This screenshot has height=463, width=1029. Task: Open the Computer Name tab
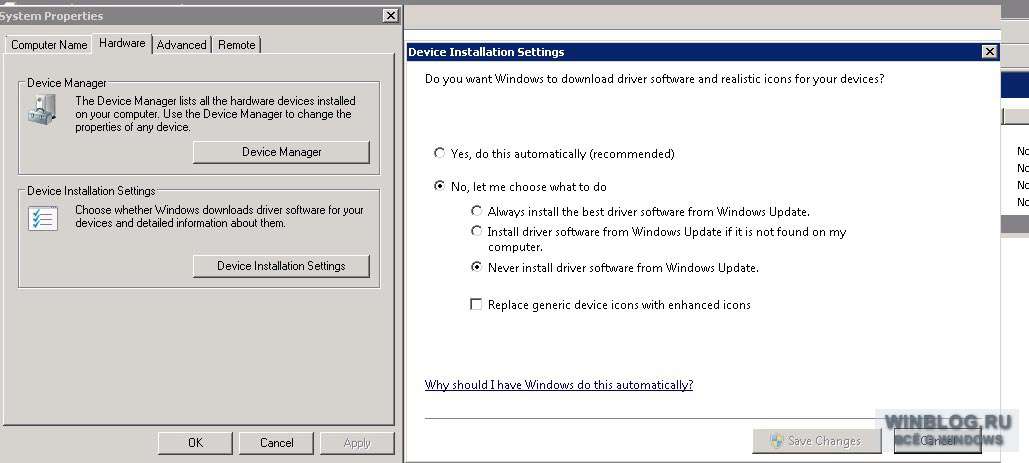tap(49, 45)
